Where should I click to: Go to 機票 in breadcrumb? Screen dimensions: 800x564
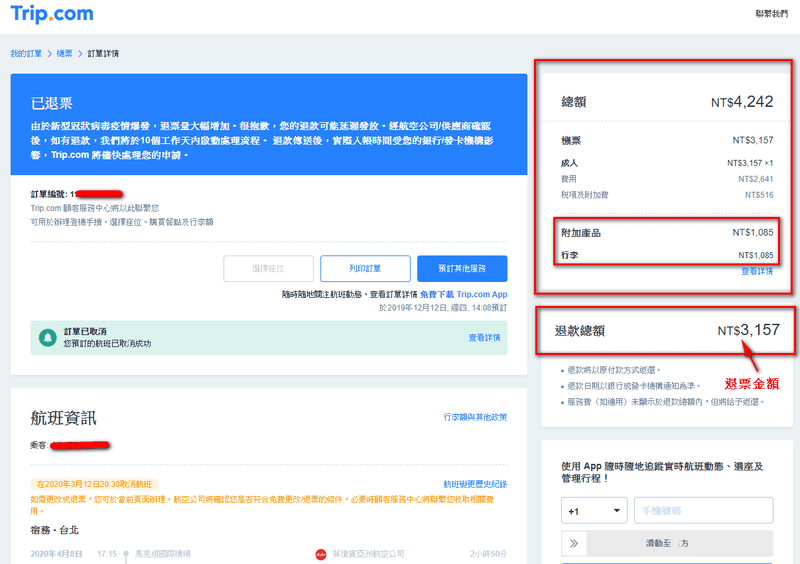[x=66, y=53]
